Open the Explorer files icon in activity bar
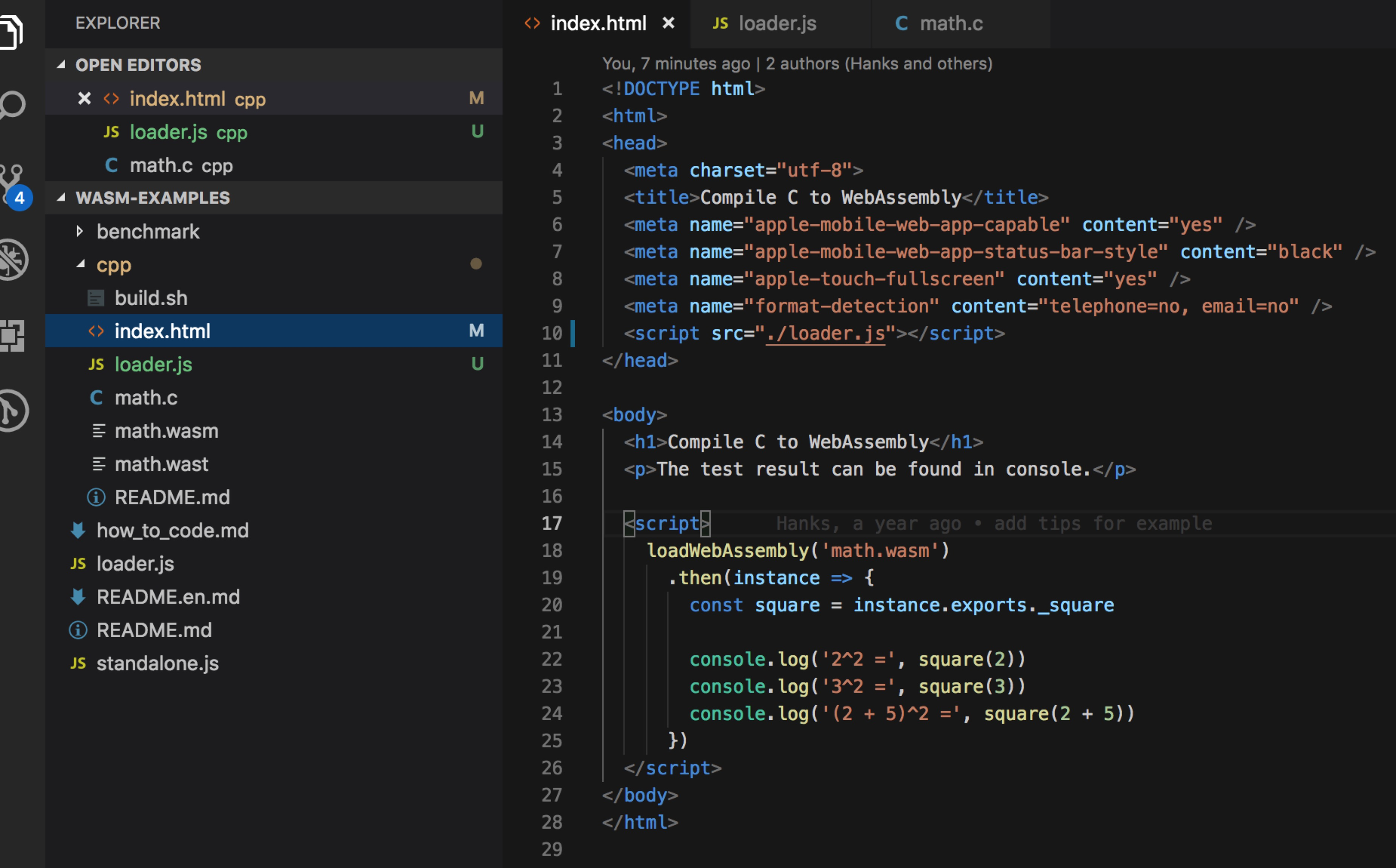This screenshot has width=1396, height=868. (12, 31)
